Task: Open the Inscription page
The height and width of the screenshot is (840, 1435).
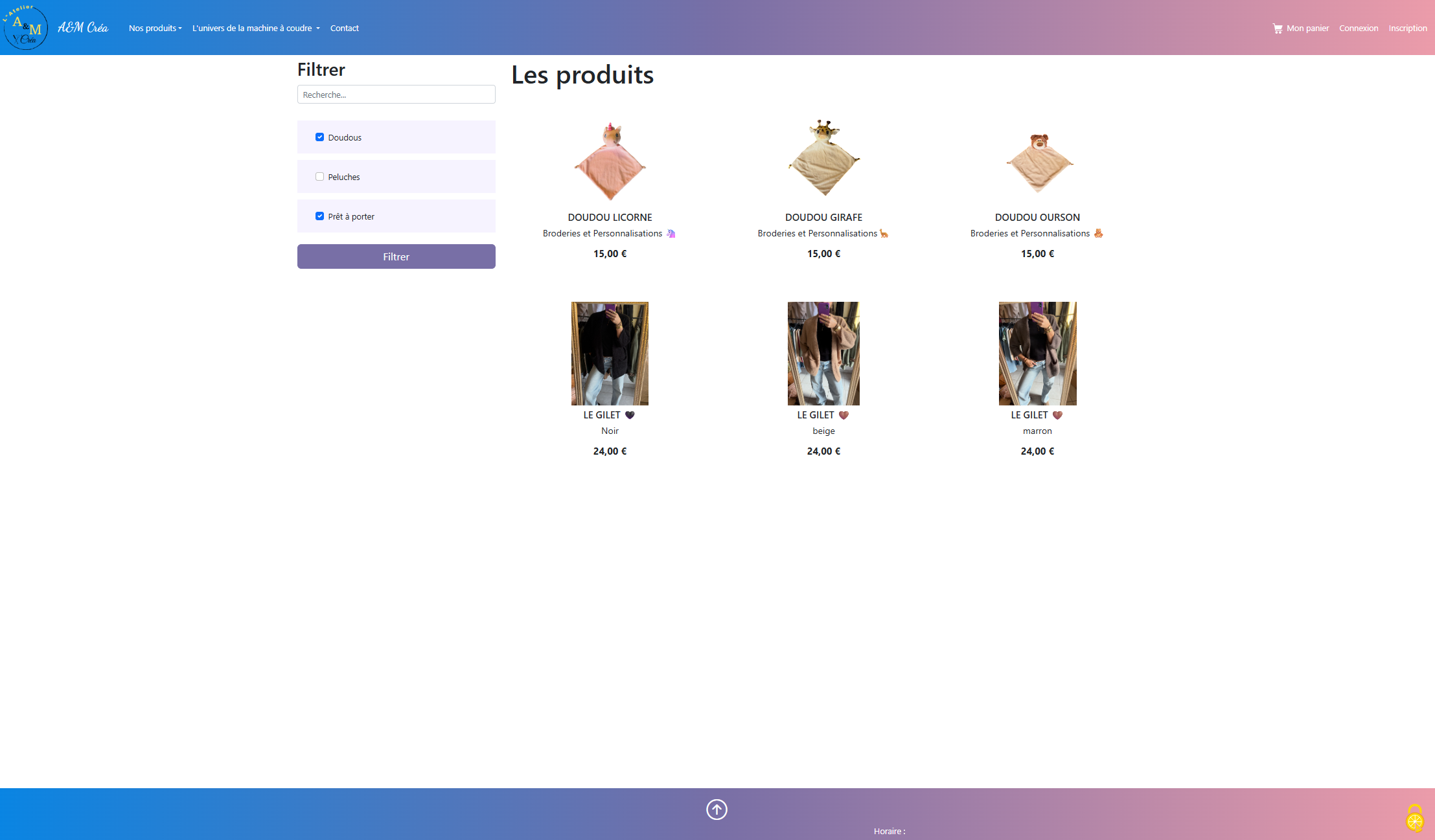Action: click(x=1408, y=28)
